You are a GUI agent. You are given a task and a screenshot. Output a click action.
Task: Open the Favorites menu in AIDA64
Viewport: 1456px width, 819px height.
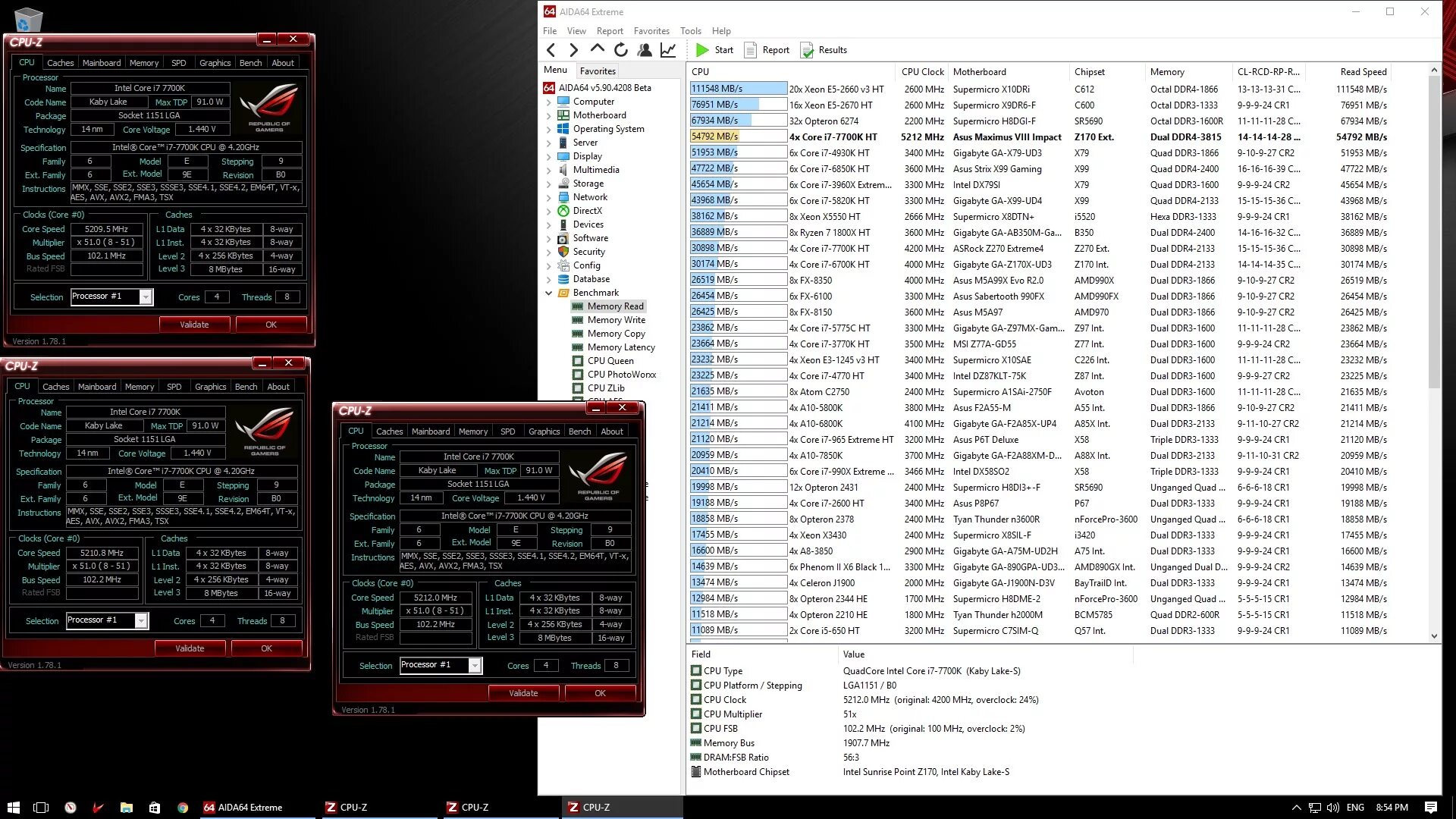[651, 31]
